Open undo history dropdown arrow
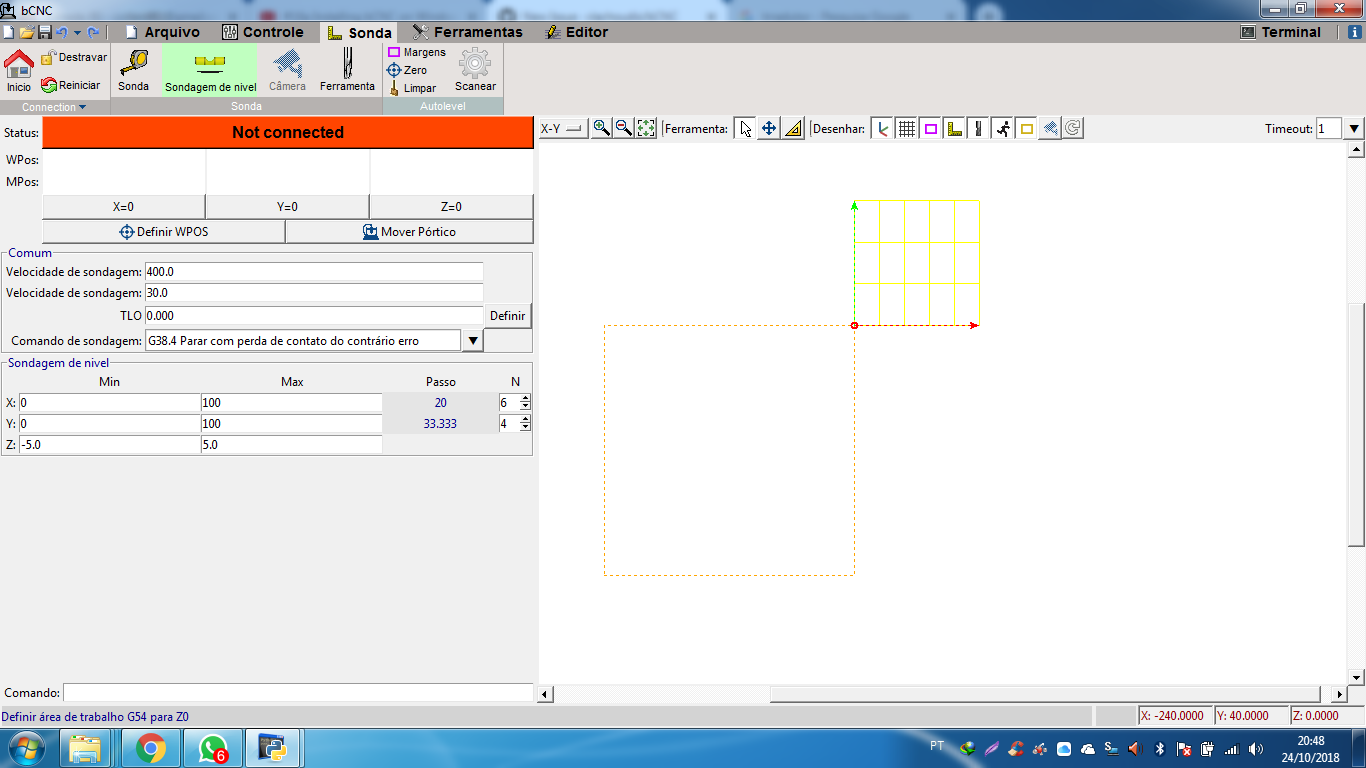Image resolution: width=1366 pixels, height=768 pixels. coord(77,32)
